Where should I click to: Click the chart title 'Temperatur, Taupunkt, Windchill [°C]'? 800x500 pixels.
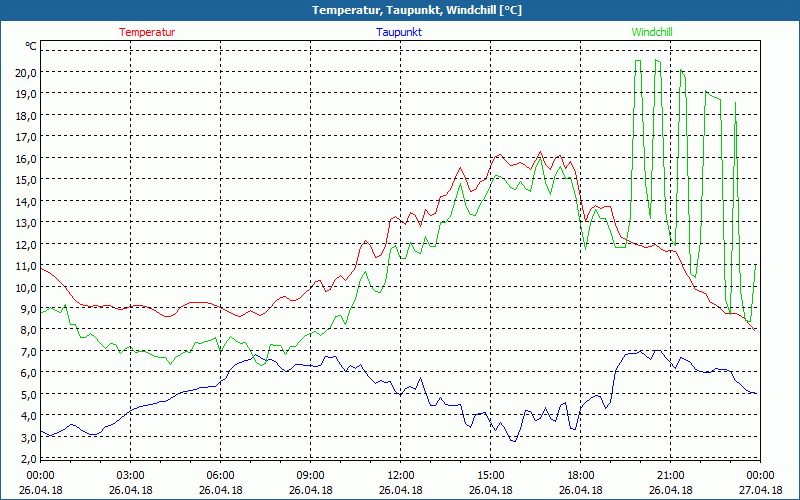pyautogui.click(x=417, y=10)
